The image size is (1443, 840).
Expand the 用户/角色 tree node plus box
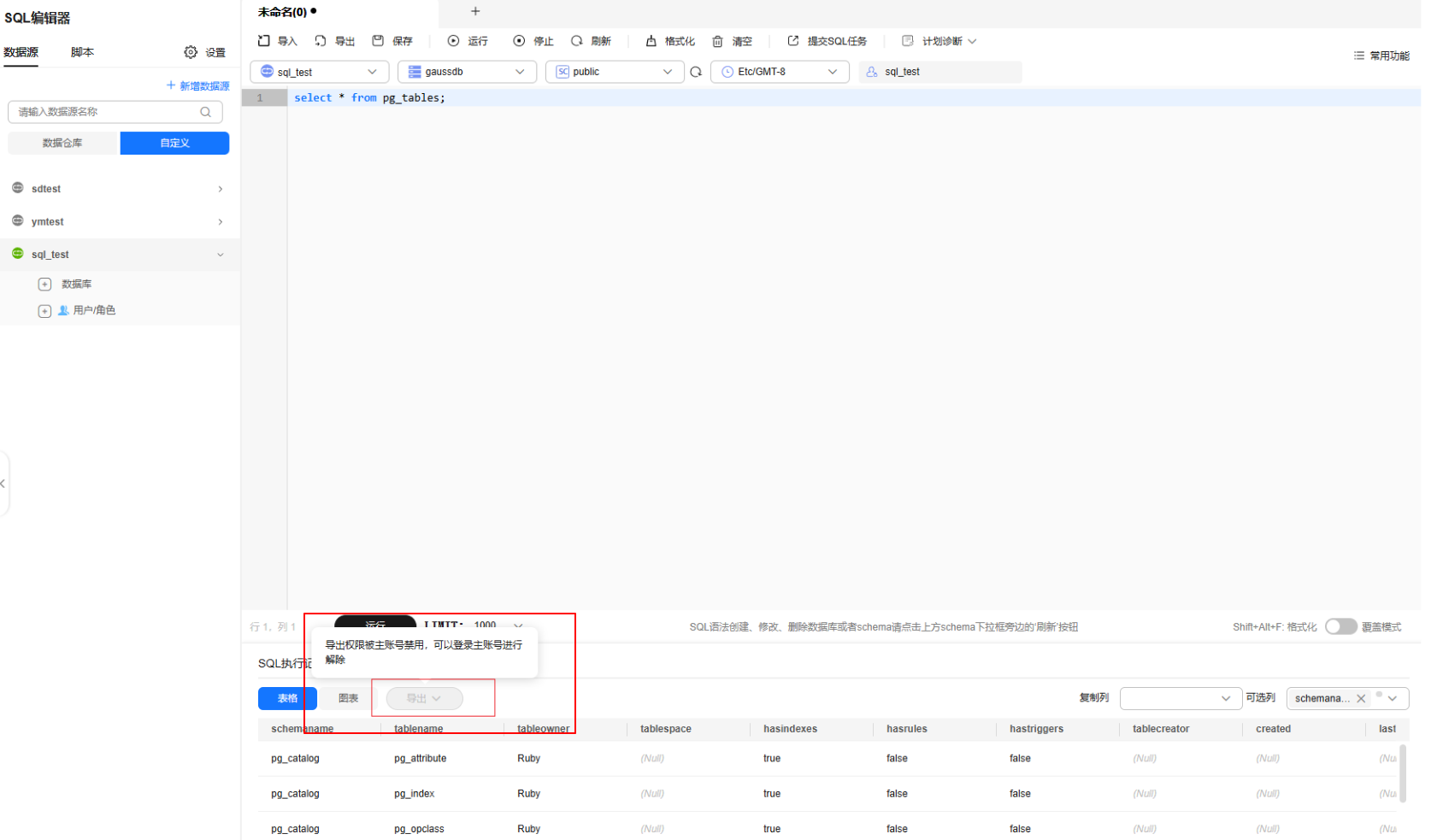coord(44,311)
